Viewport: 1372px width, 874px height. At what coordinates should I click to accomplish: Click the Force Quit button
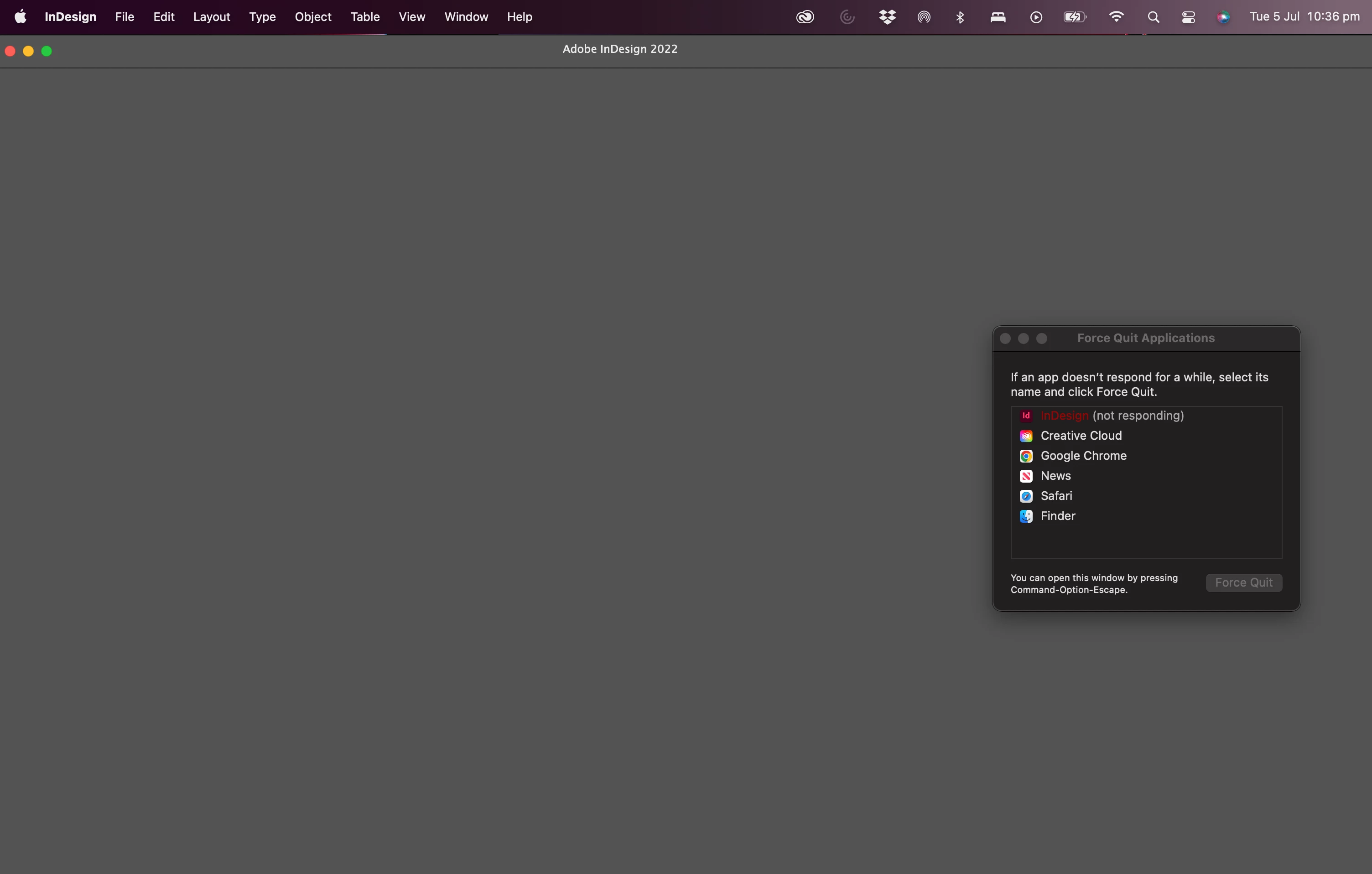pos(1243,583)
